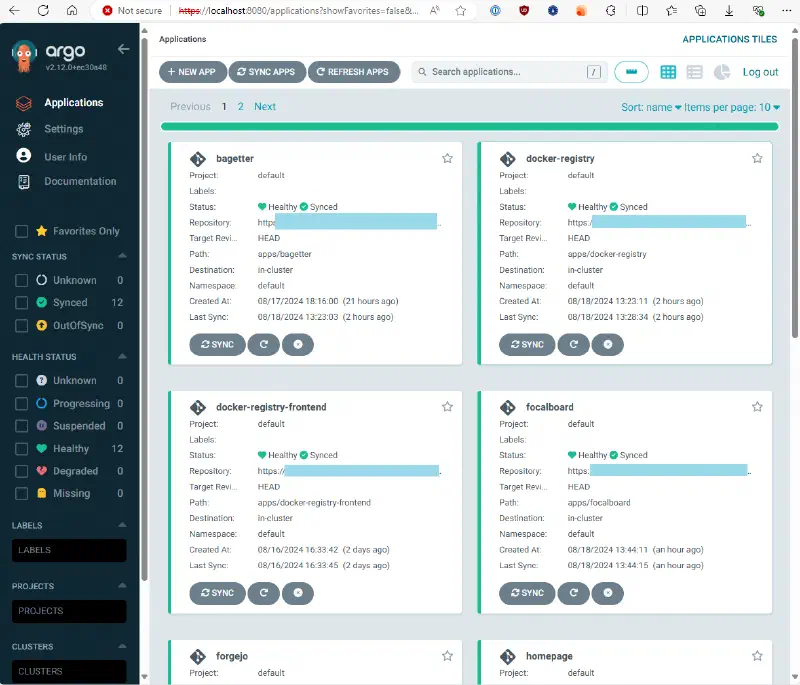The height and width of the screenshot is (685, 800).
Task: Collapse the Clusters filter section
Action: pyautogui.click(x=122, y=646)
